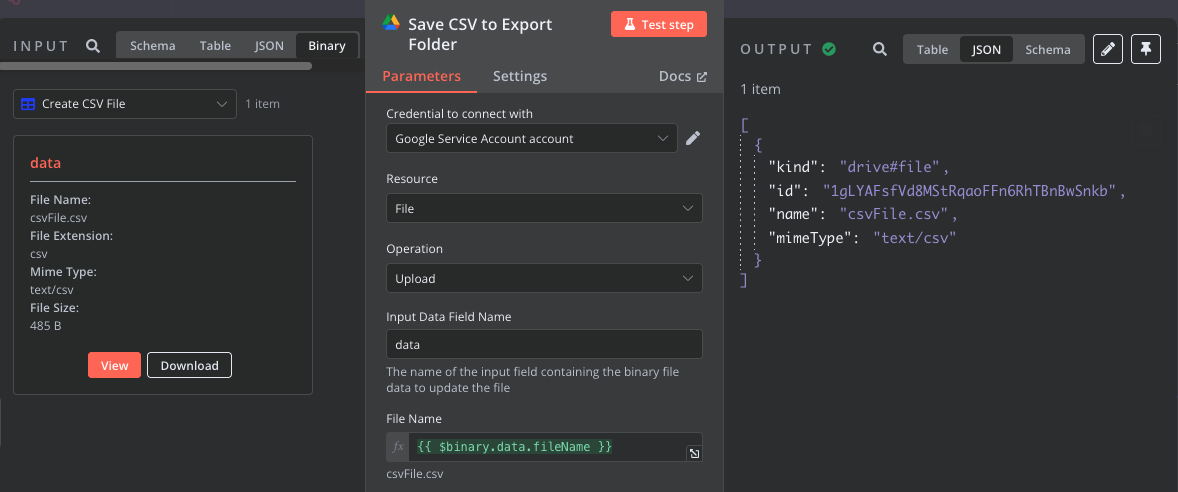Click the Input Data Field Name field

[544, 344]
